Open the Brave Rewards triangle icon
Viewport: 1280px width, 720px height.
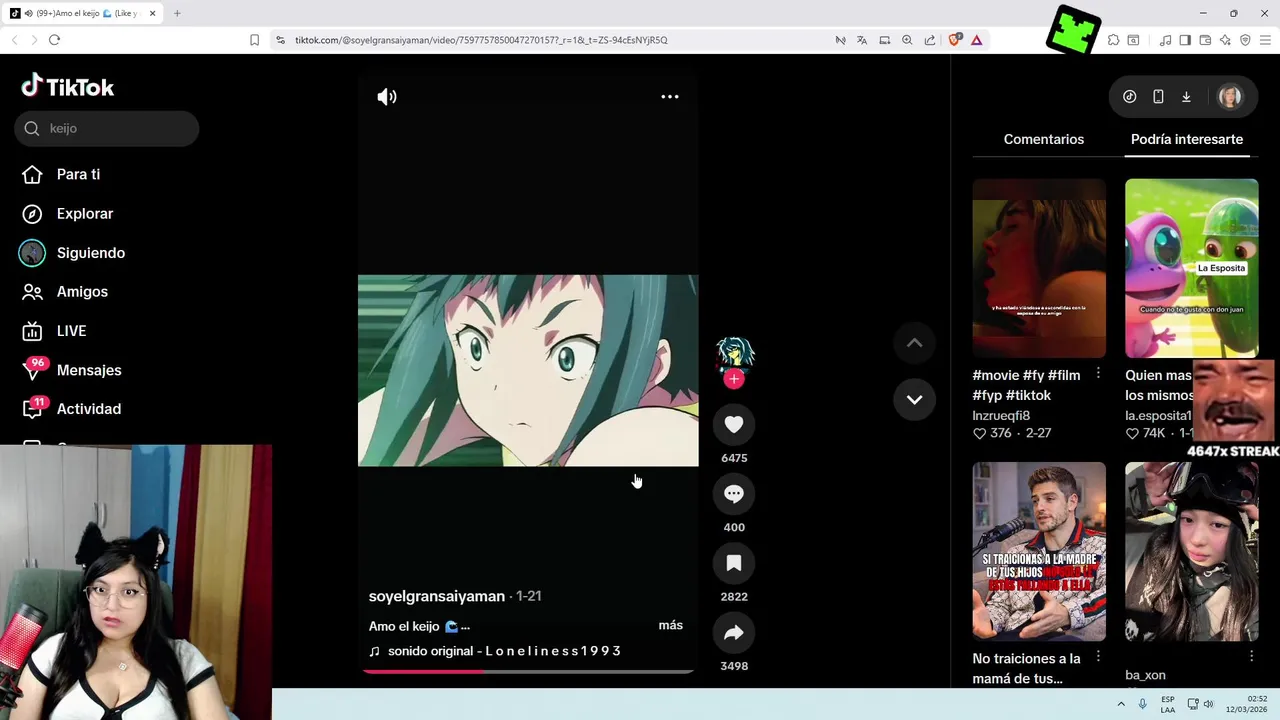(976, 40)
